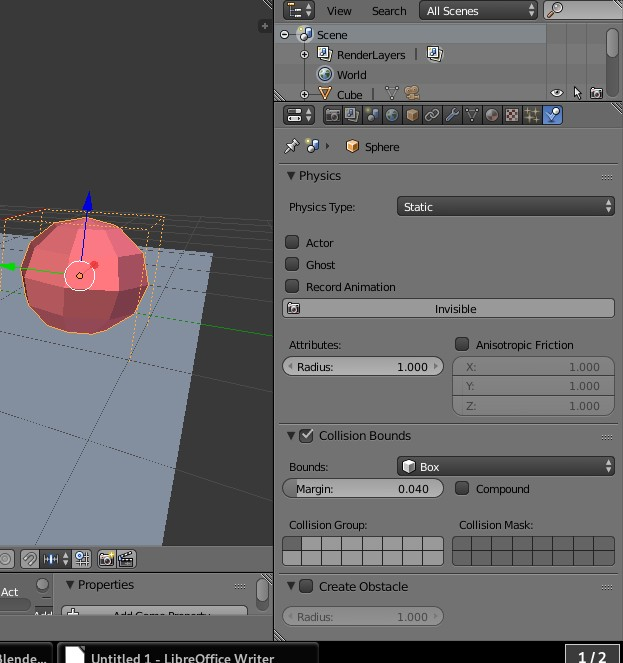Click the Cube mesh data triangle icon in outliner
Image resolution: width=623 pixels, height=663 pixels.
click(392, 93)
